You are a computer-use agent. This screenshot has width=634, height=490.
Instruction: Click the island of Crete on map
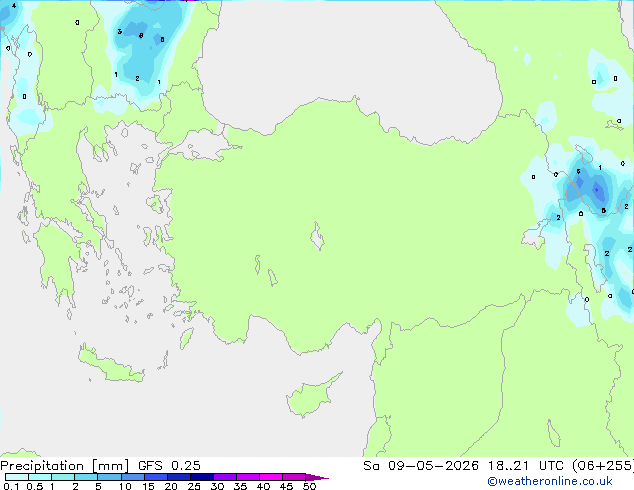click(111, 366)
